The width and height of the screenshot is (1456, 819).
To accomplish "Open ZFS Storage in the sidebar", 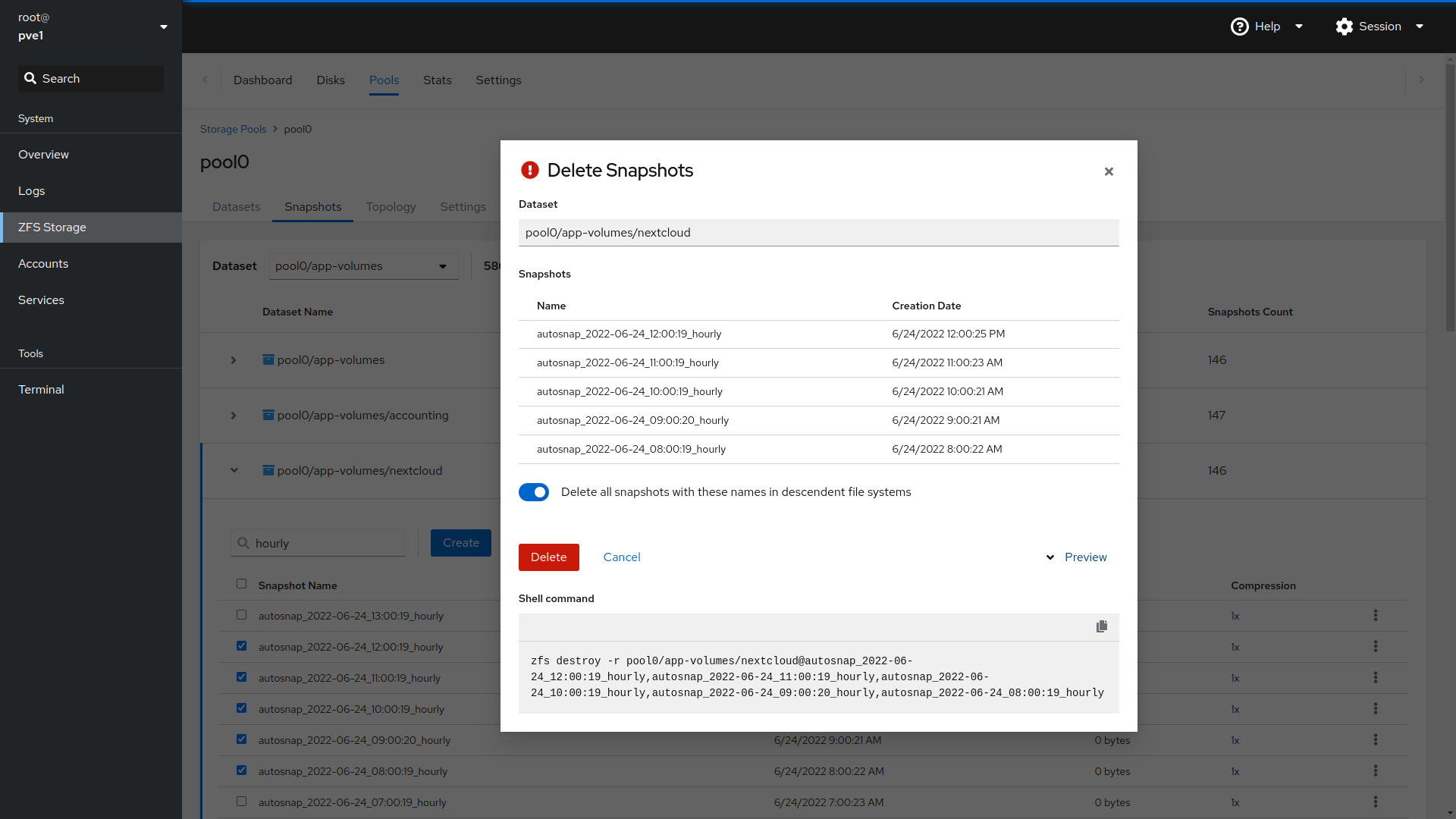I will pyautogui.click(x=91, y=227).
